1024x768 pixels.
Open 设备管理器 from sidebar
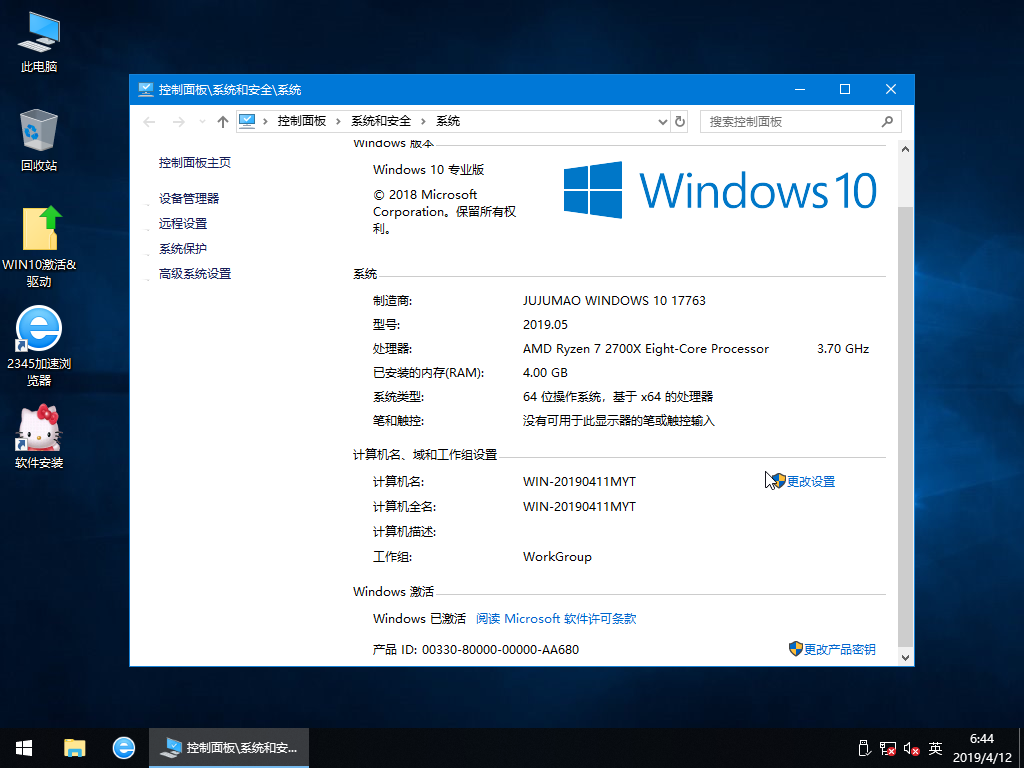(189, 199)
